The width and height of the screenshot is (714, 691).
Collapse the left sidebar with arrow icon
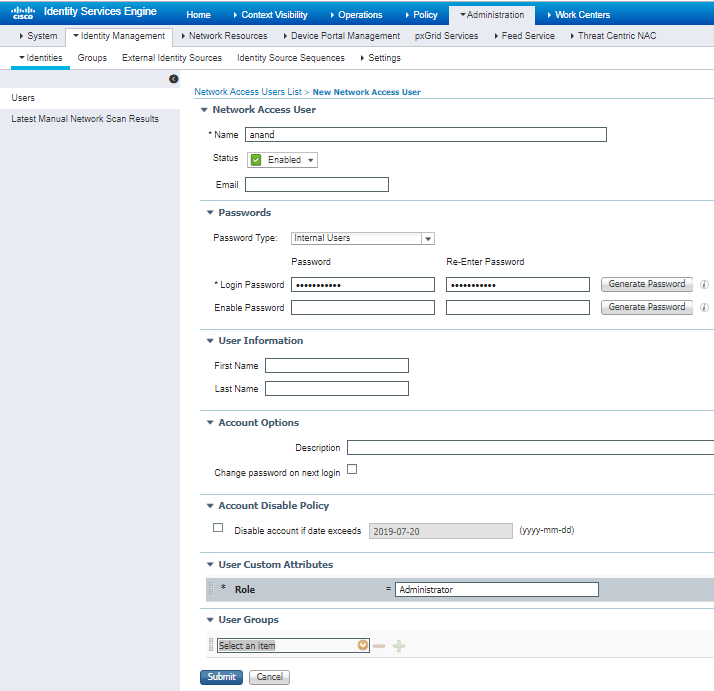[173, 79]
